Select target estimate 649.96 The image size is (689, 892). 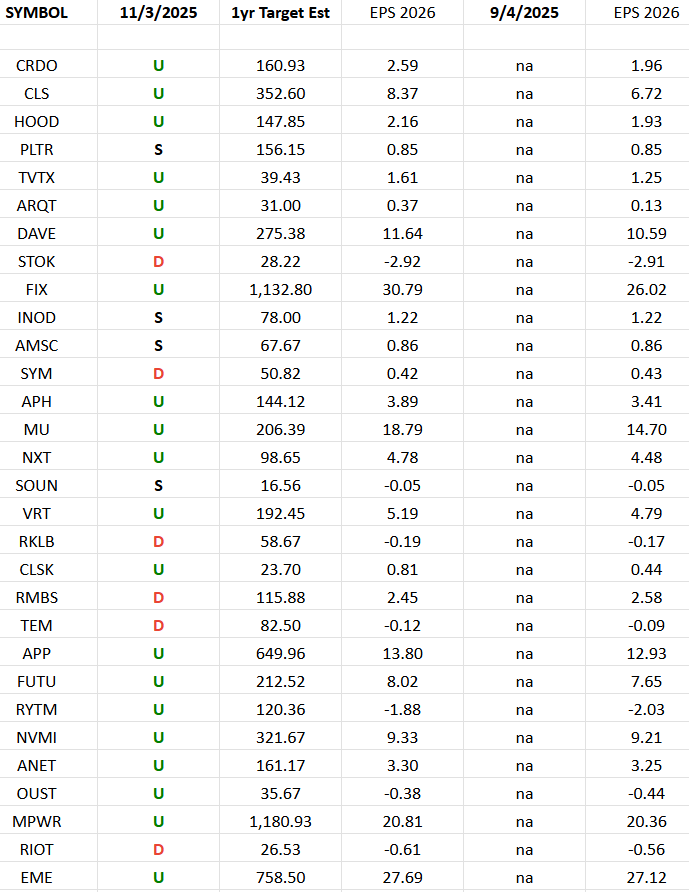(x=281, y=654)
